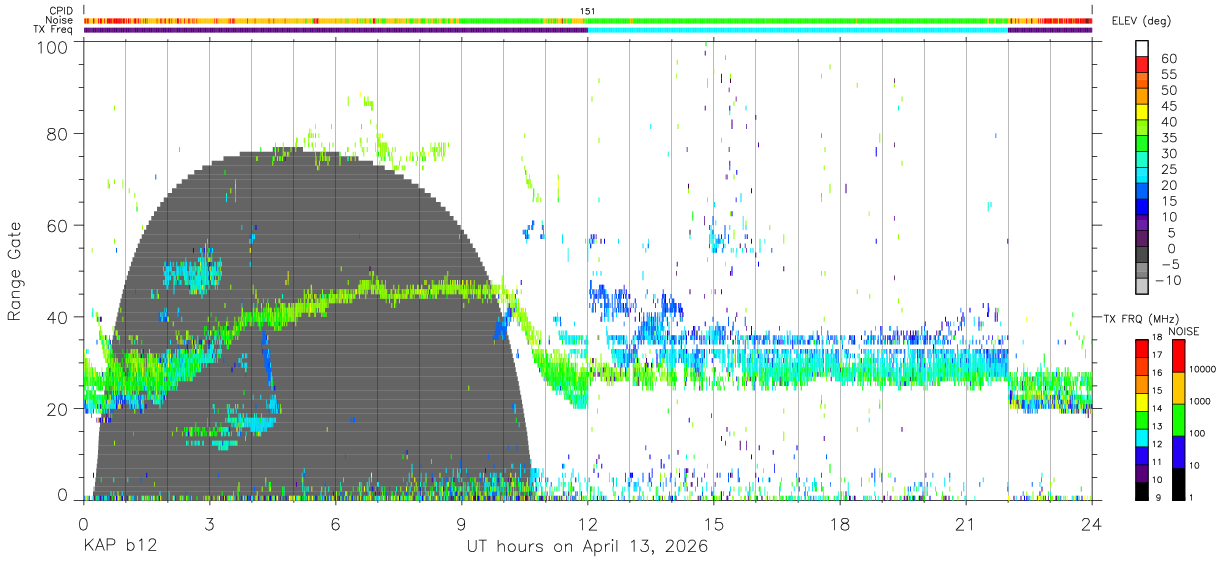Click the y-axis tick label 20
The height and width of the screenshot is (567, 1228).
(x=58, y=409)
